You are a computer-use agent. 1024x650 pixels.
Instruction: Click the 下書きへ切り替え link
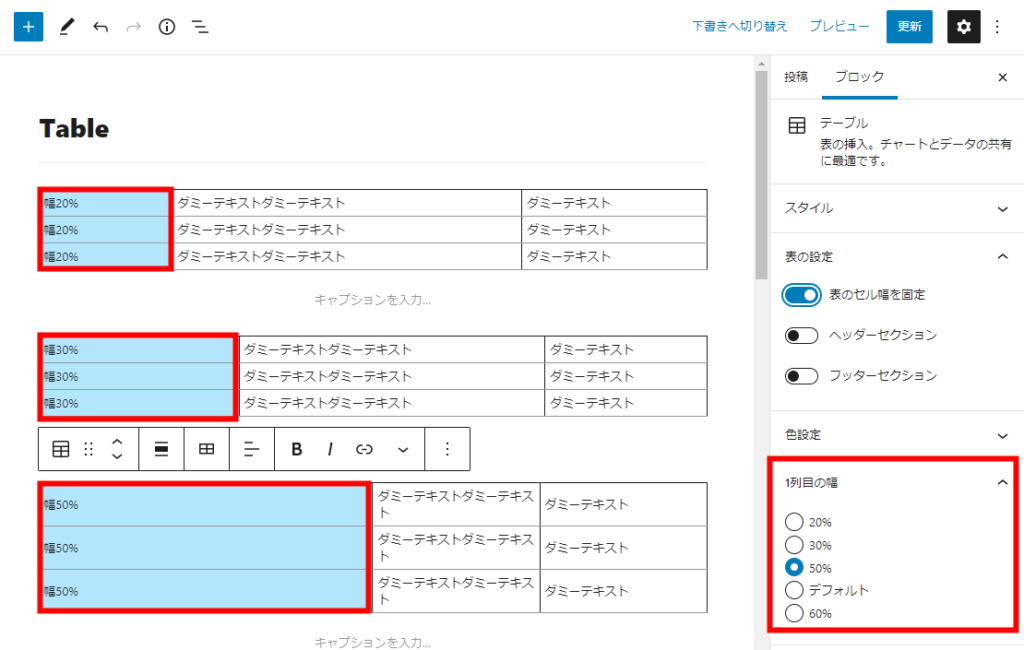tap(739, 27)
